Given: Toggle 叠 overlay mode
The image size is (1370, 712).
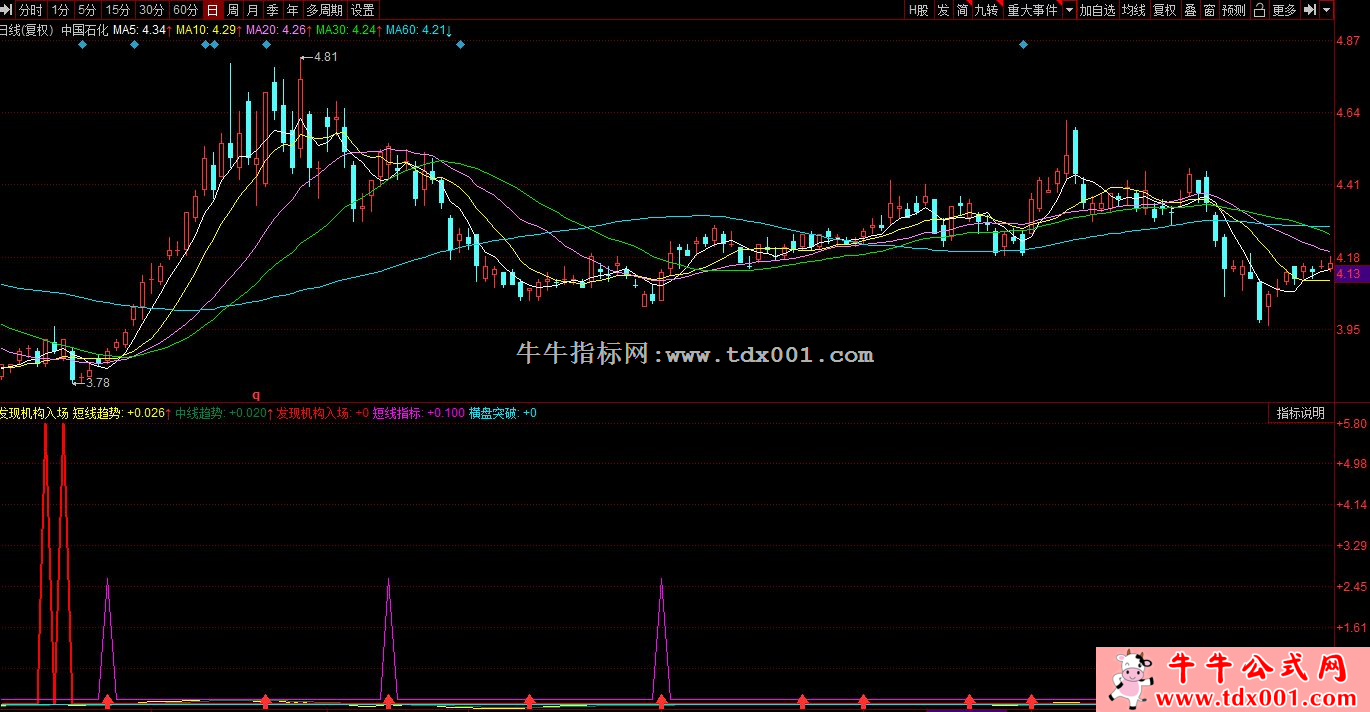Looking at the screenshot, I should [1190, 10].
